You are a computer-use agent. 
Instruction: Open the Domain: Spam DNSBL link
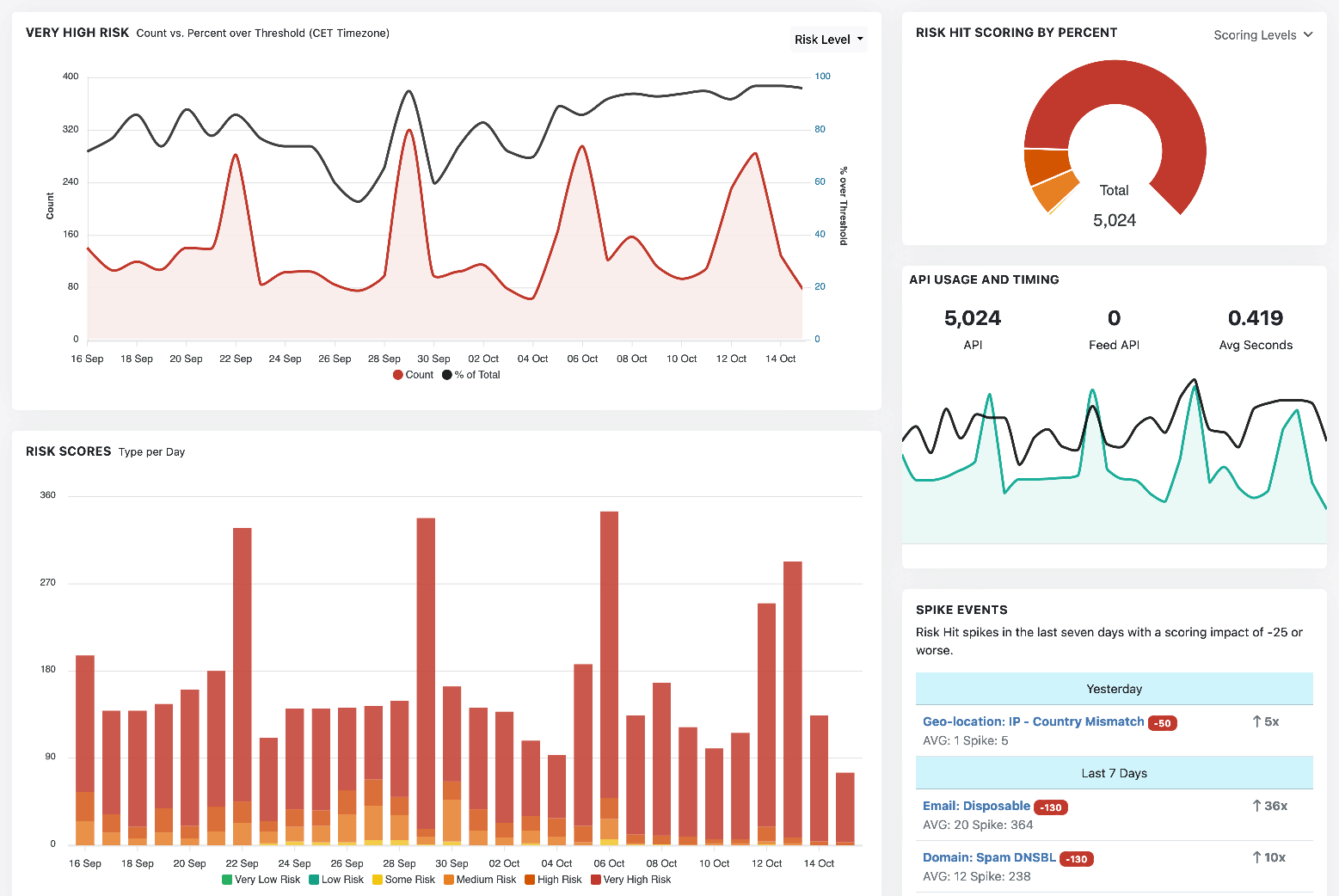[989, 857]
